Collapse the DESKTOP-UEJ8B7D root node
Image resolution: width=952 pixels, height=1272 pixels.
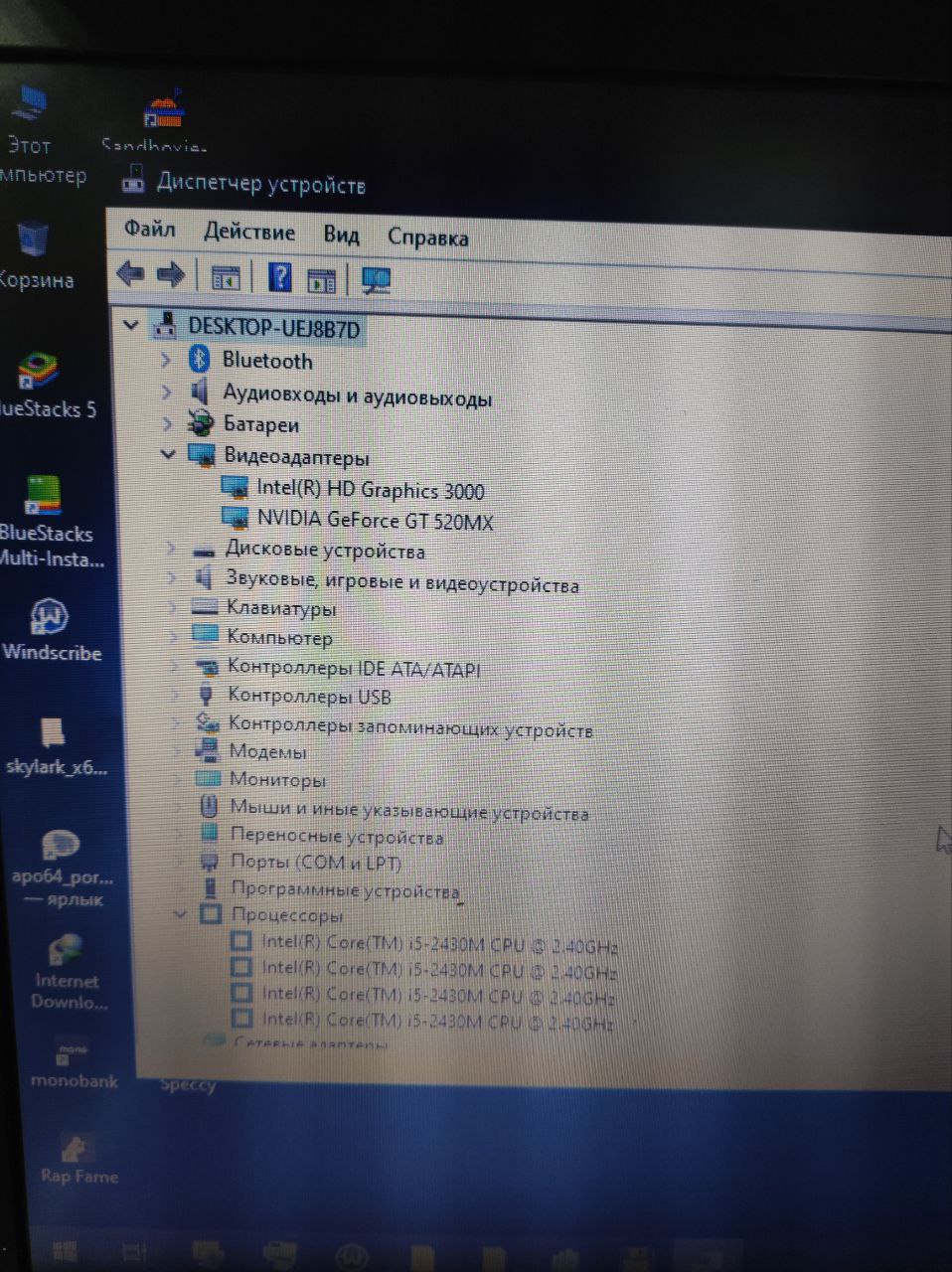click(130, 325)
